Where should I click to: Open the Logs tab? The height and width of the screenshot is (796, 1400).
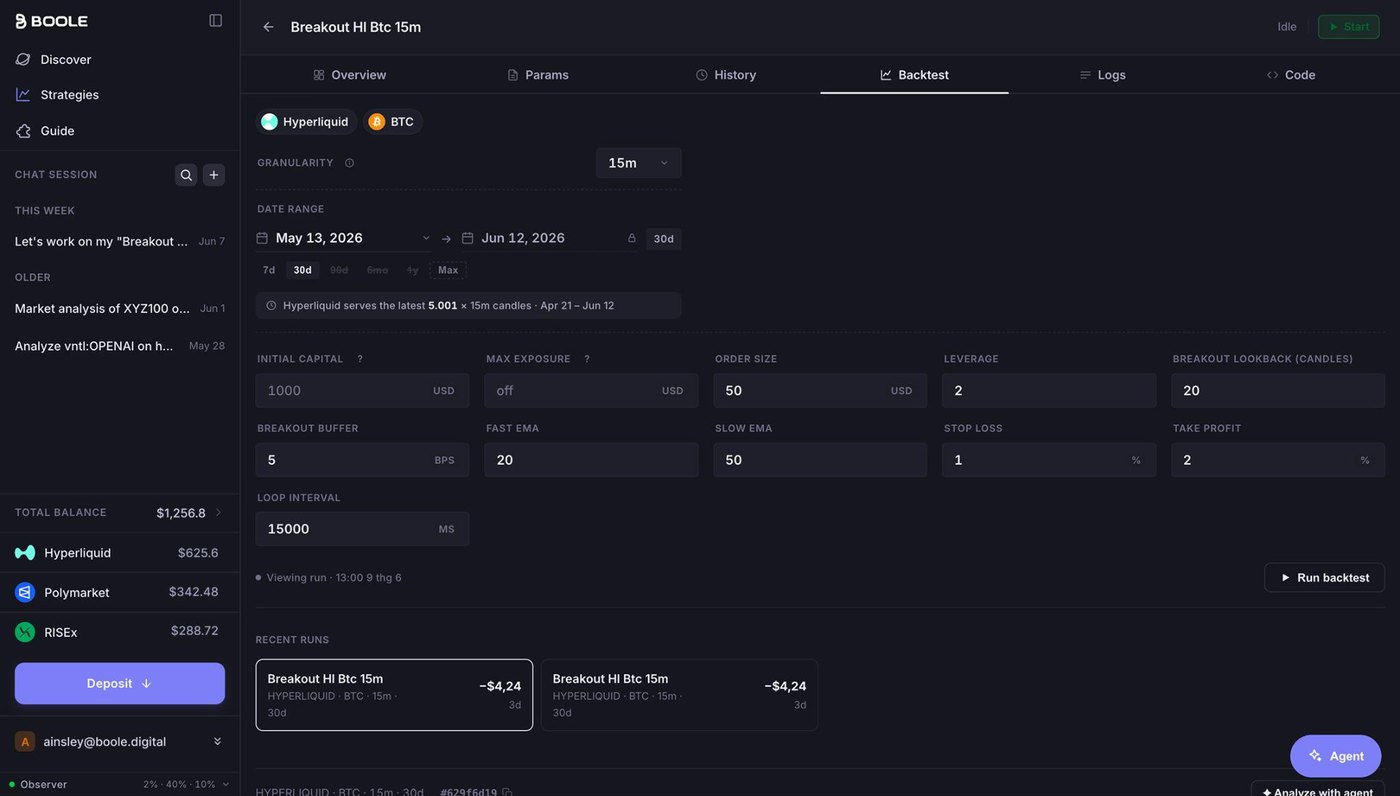pos(1102,75)
